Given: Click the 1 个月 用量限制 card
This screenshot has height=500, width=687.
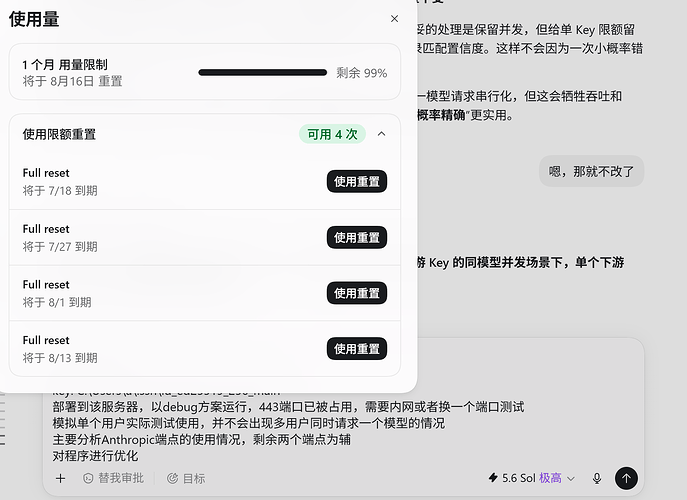Looking at the screenshot, I should (205, 71).
